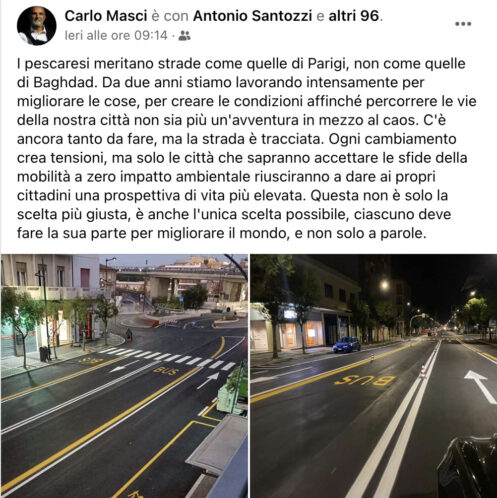Open Carlo Masci's profile from the name link
Screen dimensions: 497x498
tap(106, 16)
